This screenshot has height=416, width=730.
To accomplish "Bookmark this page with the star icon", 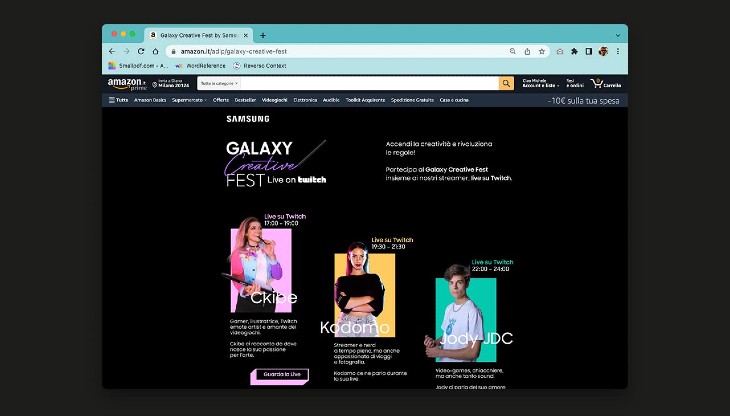I will [x=541, y=51].
